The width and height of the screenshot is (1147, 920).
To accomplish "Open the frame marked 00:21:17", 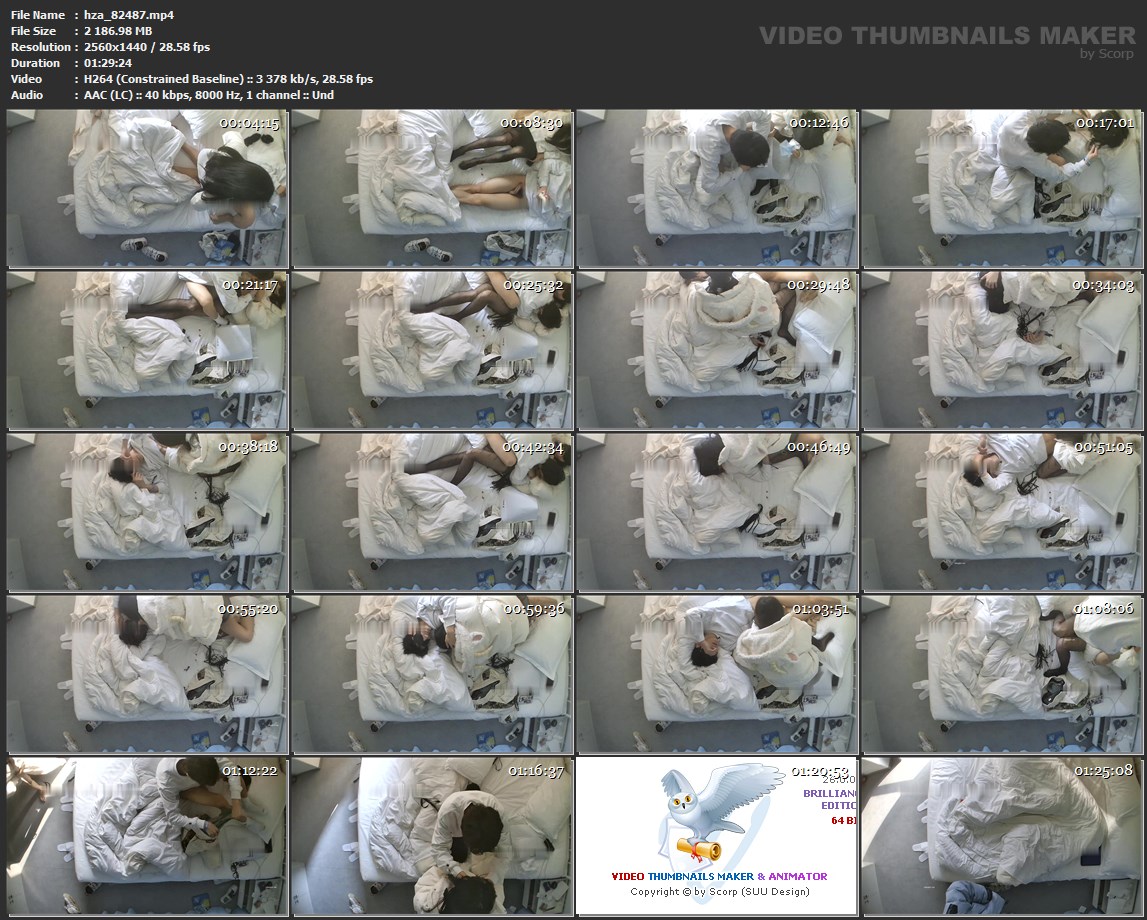I will [x=148, y=350].
